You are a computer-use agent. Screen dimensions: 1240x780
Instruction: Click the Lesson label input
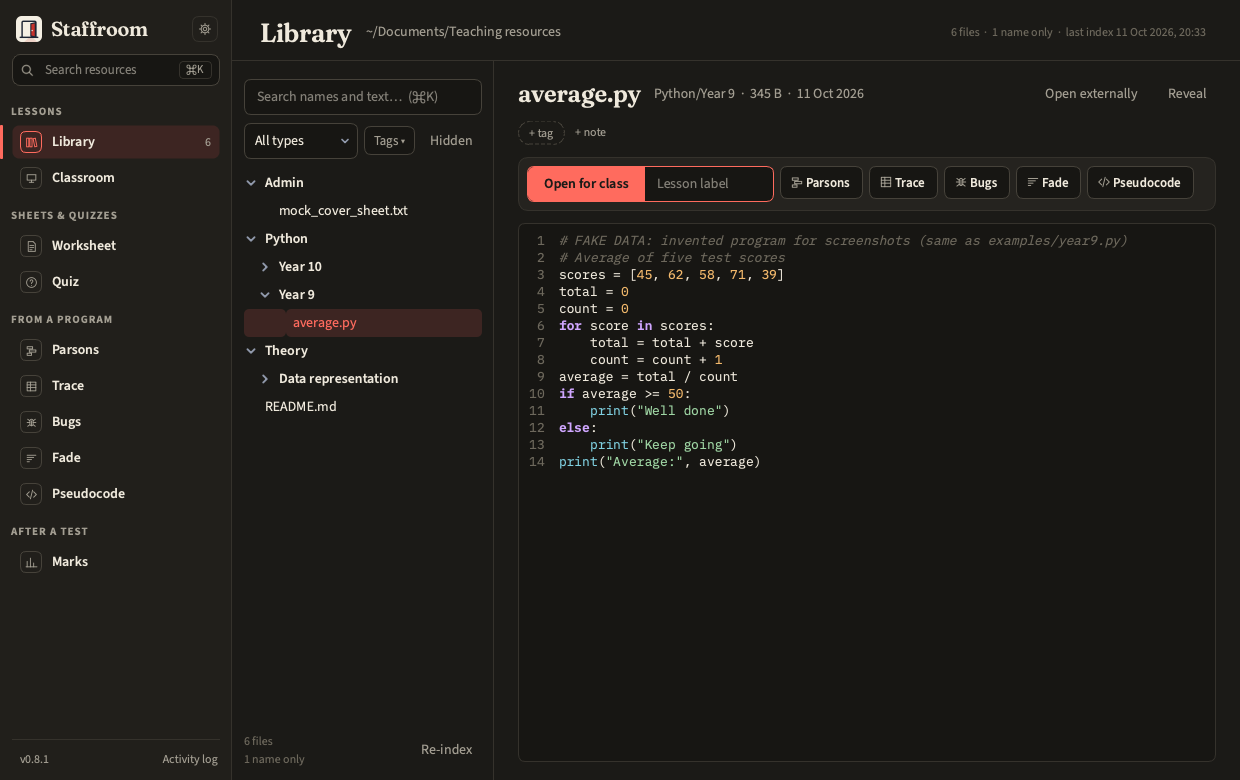coord(708,183)
